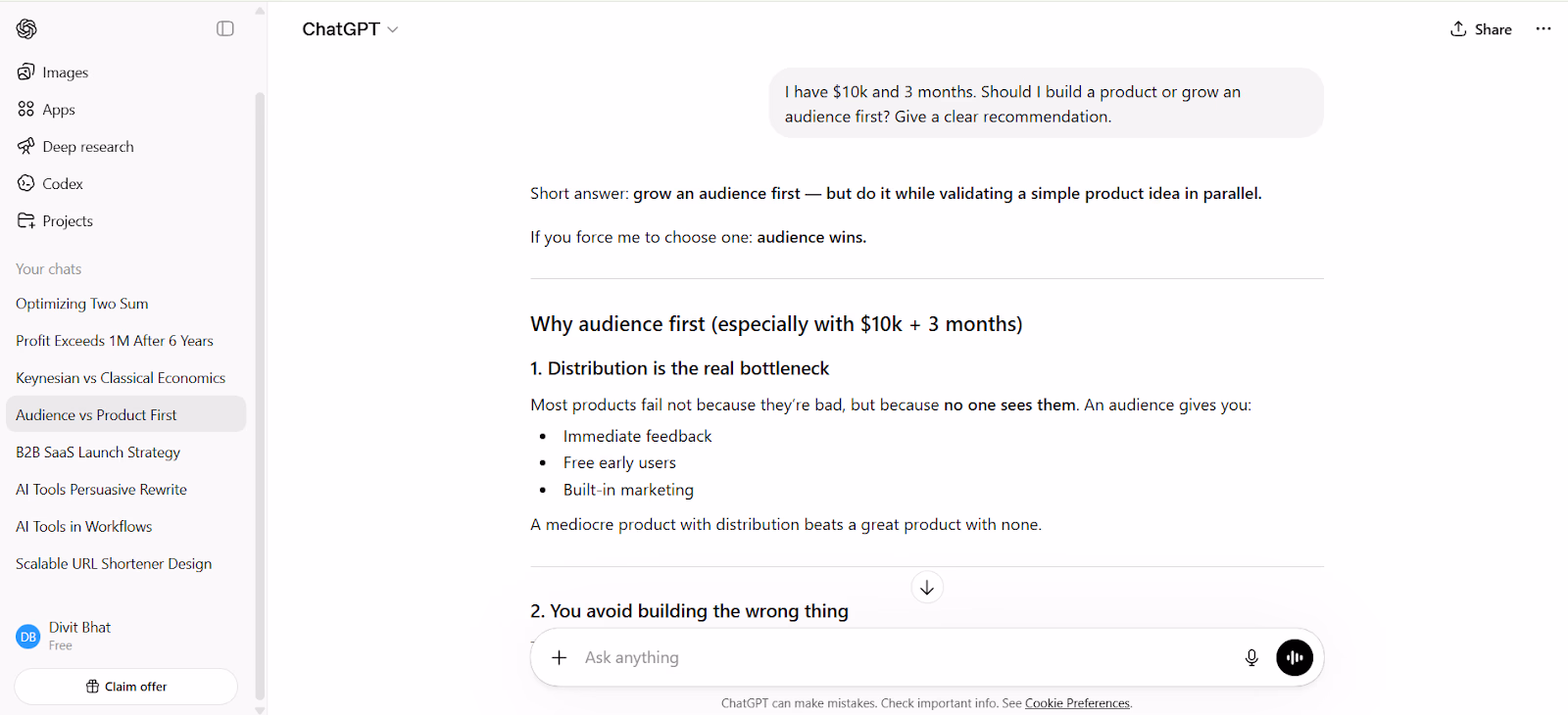Open Profit Exceeds 1M After 6 Years chat
Viewport: 1568px width, 715px height.
125,341
